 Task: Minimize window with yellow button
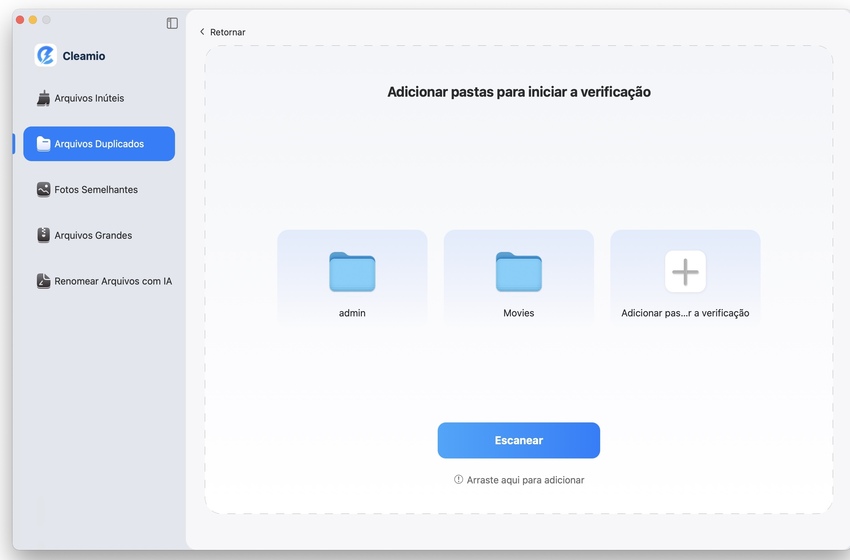(33, 20)
